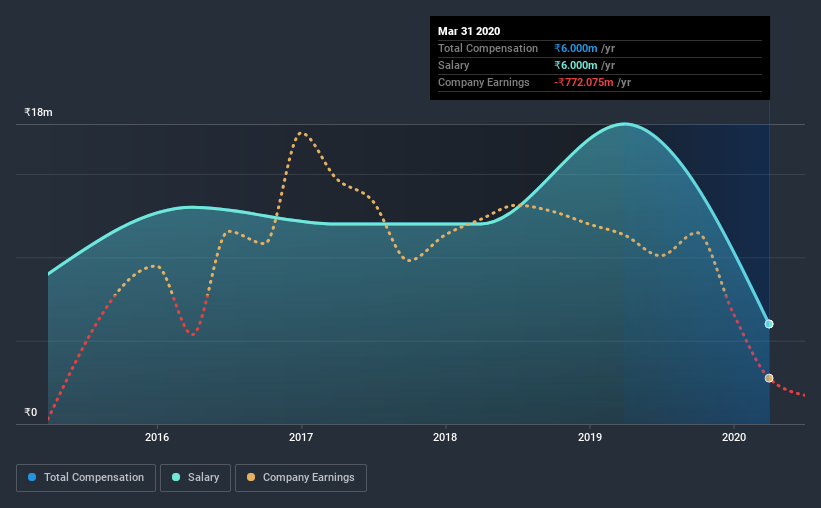Toggle the Company Earnings legend button
Viewport: 821px width, 508px height.
pyautogui.click(x=301, y=478)
